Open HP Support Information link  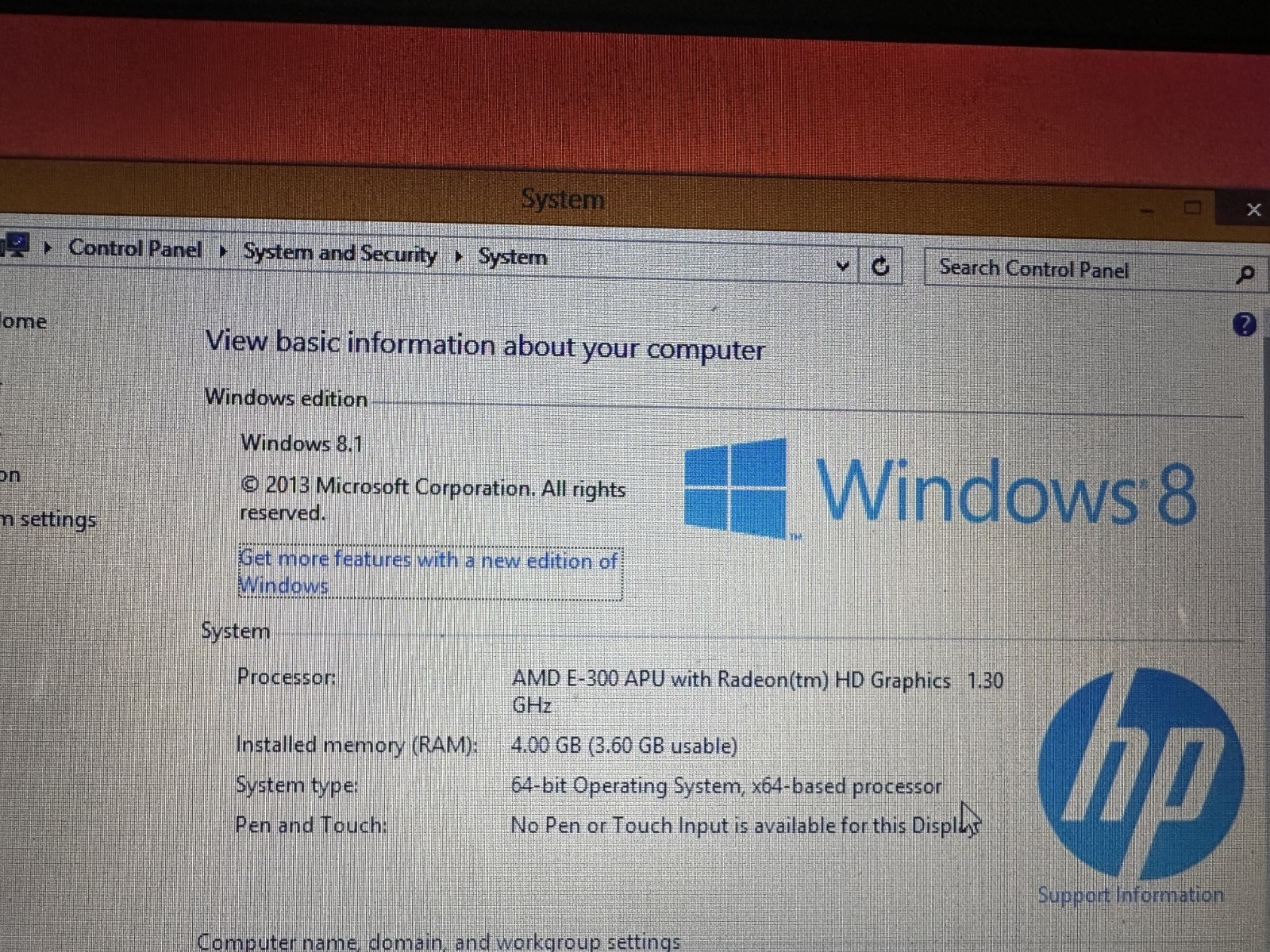click(1130, 895)
